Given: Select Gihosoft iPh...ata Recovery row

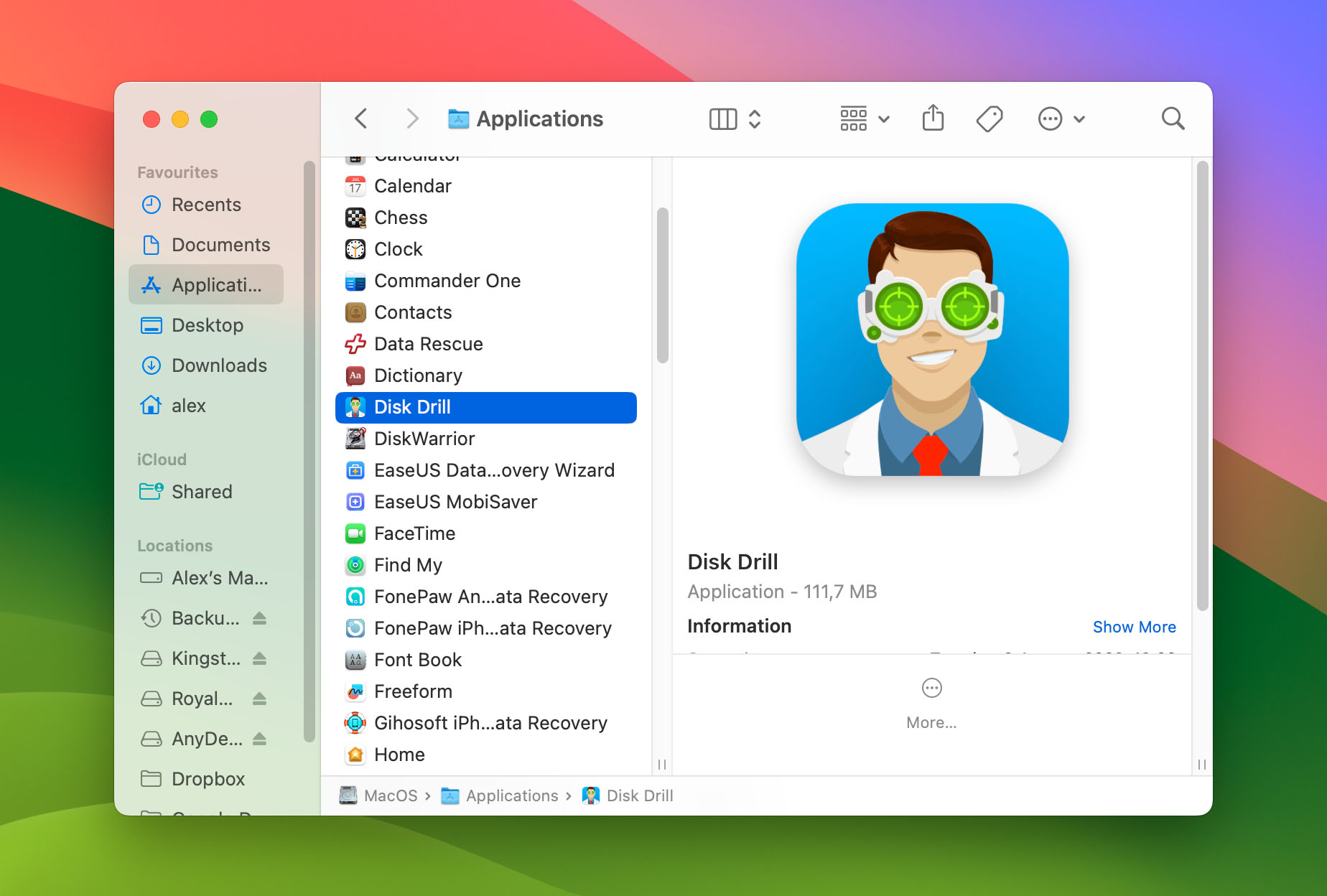Looking at the screenshot, I should [486, 723].
